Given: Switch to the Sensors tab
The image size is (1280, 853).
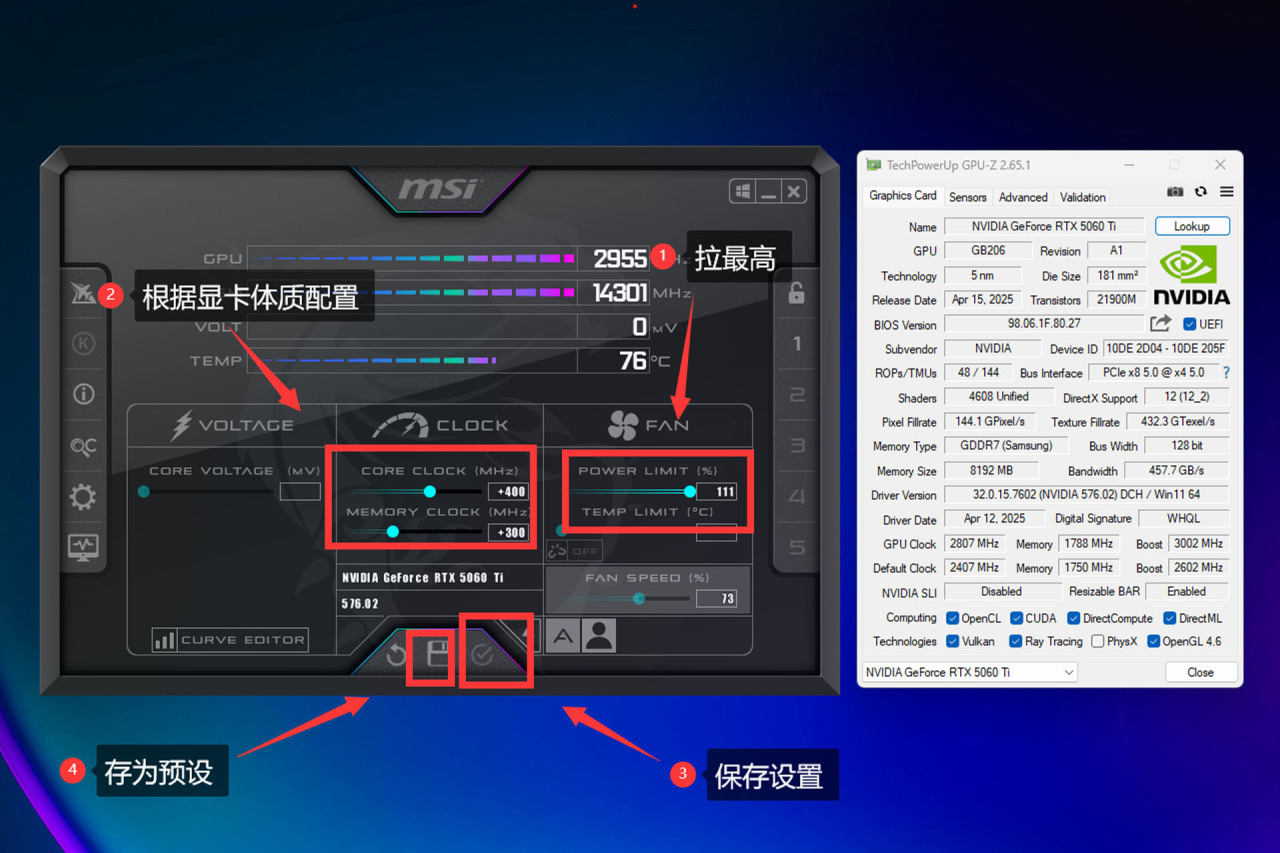Looking at the screenshot, I should pyautogui.click(x=968, y=197).
